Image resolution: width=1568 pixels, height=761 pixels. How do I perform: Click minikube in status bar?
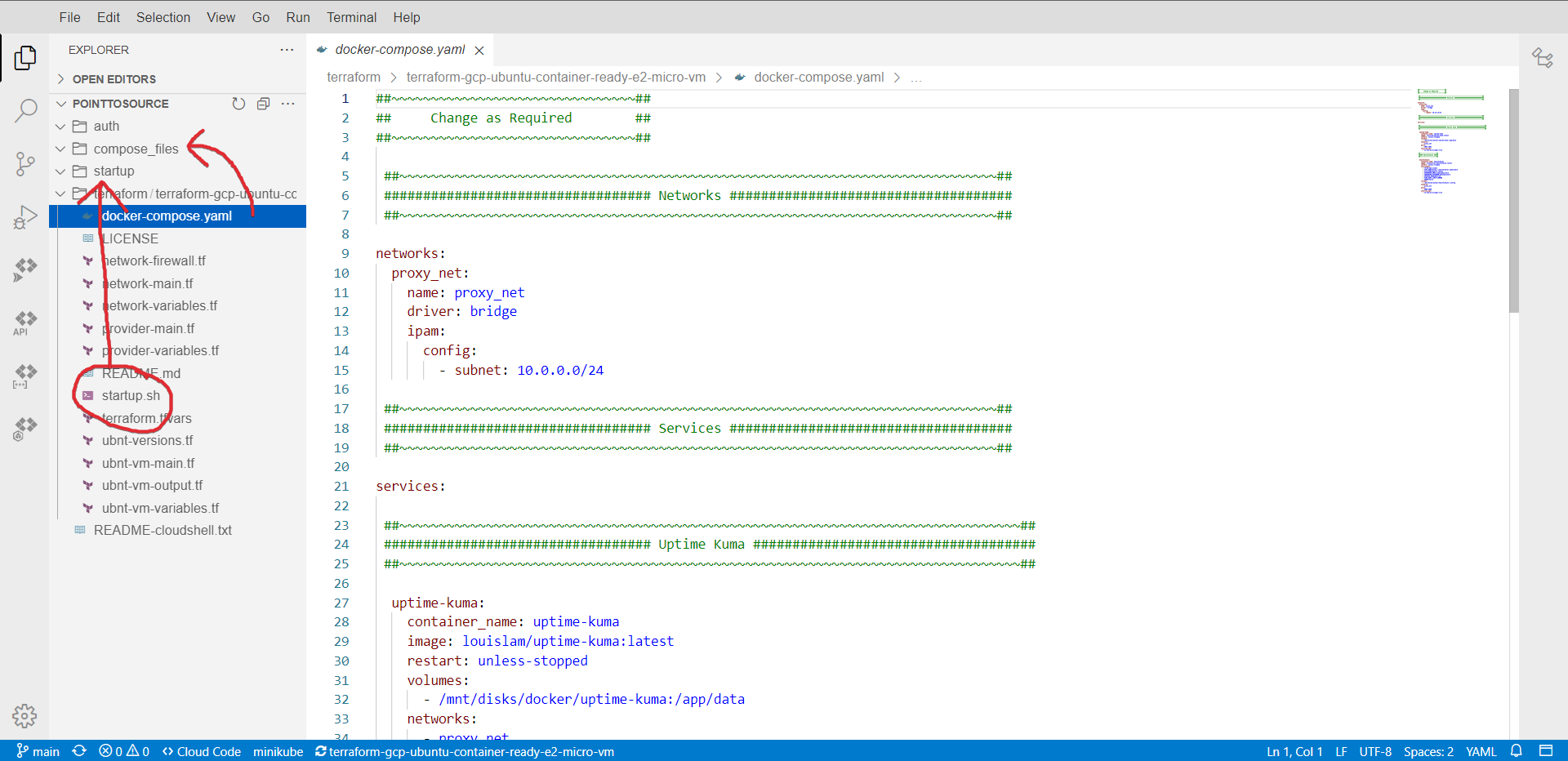[x=278, y=751]
